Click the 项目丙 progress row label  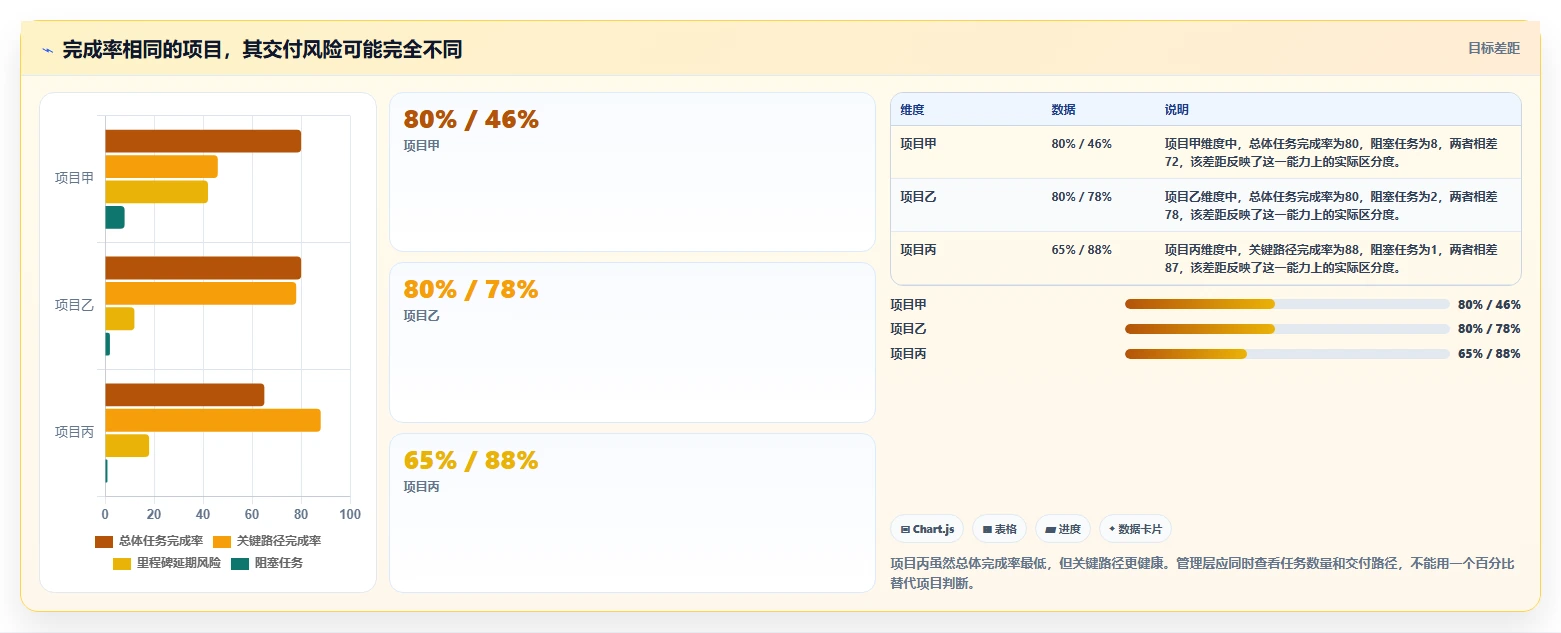(x=908, y=354)
